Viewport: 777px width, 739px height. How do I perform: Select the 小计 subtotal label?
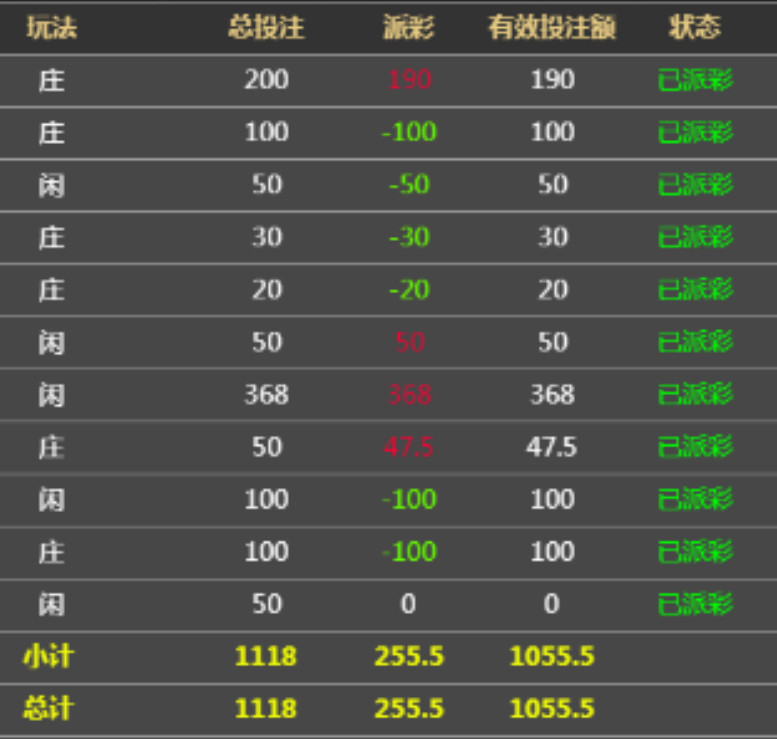pos(49,656)
